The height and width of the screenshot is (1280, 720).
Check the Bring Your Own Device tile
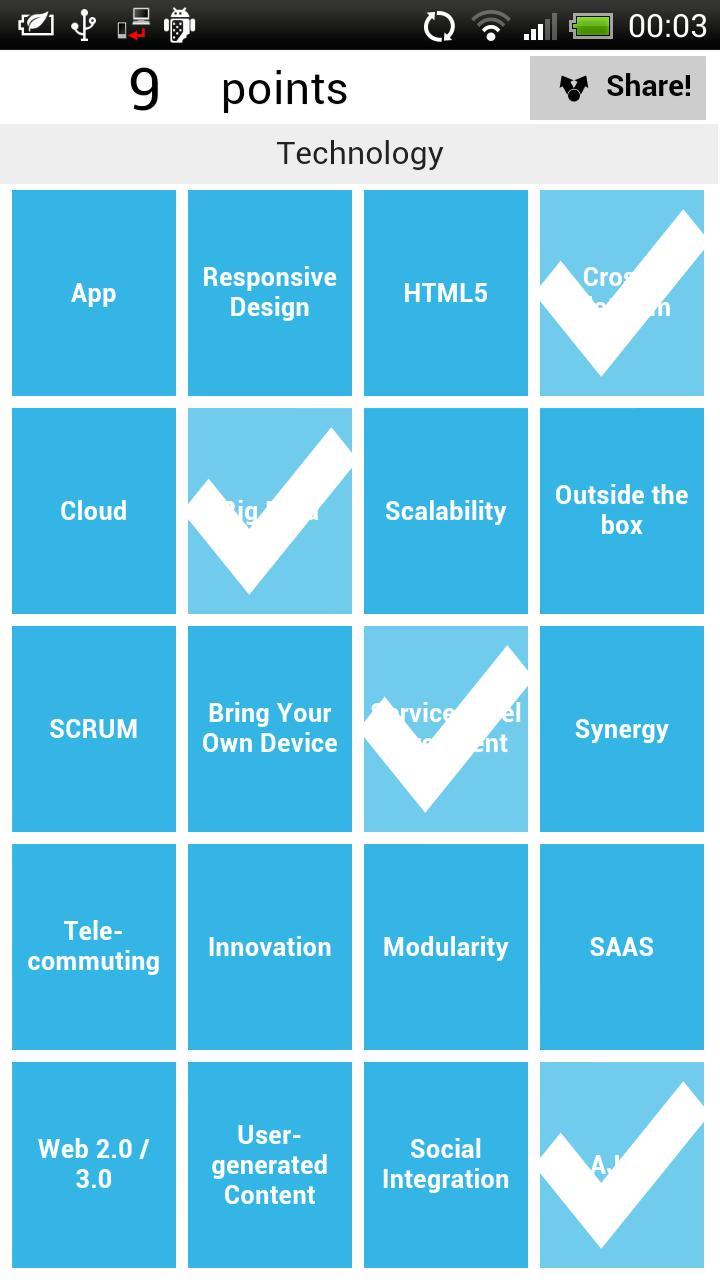[x=269, y=729]
